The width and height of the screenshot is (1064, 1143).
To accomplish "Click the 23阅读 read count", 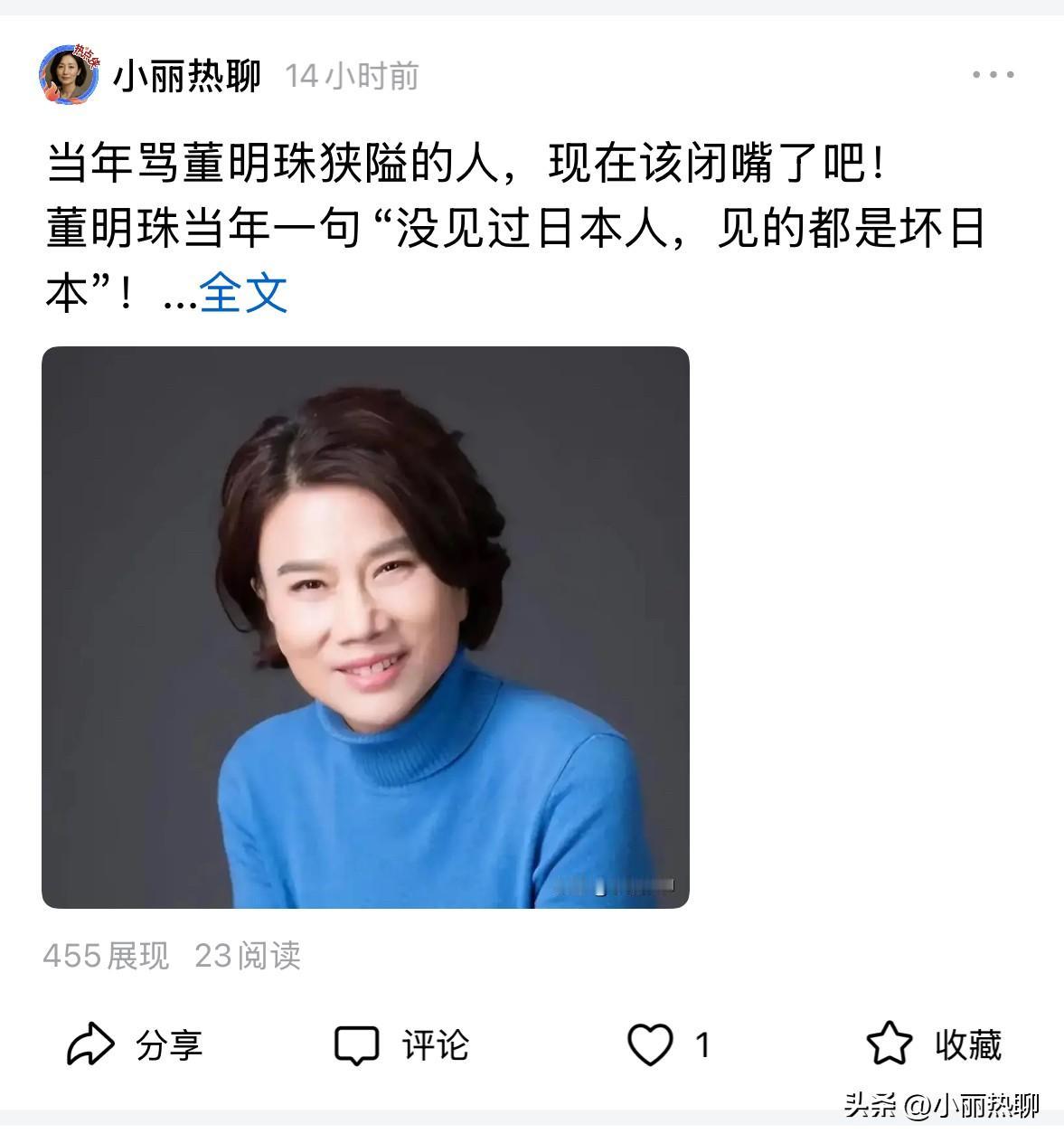I will click(248, 956).
